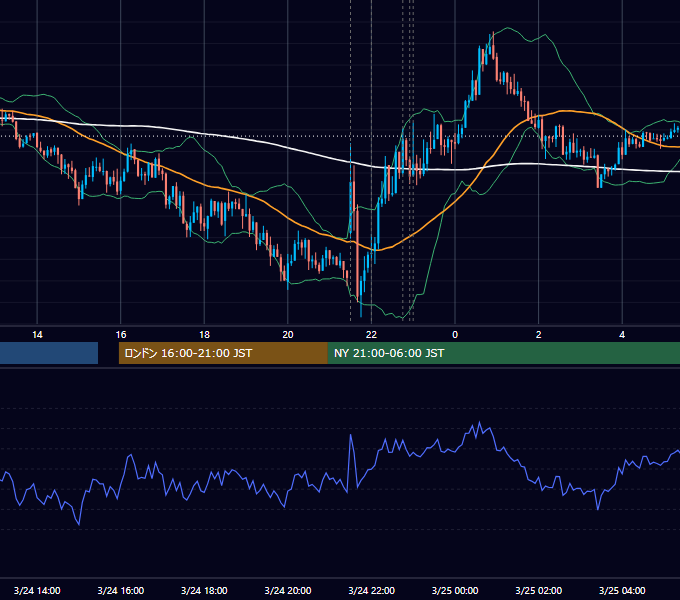Viewport: 680px width, 600px height.
Task: Click the 16 hour label on price chart axis
Action: (121, 335)
